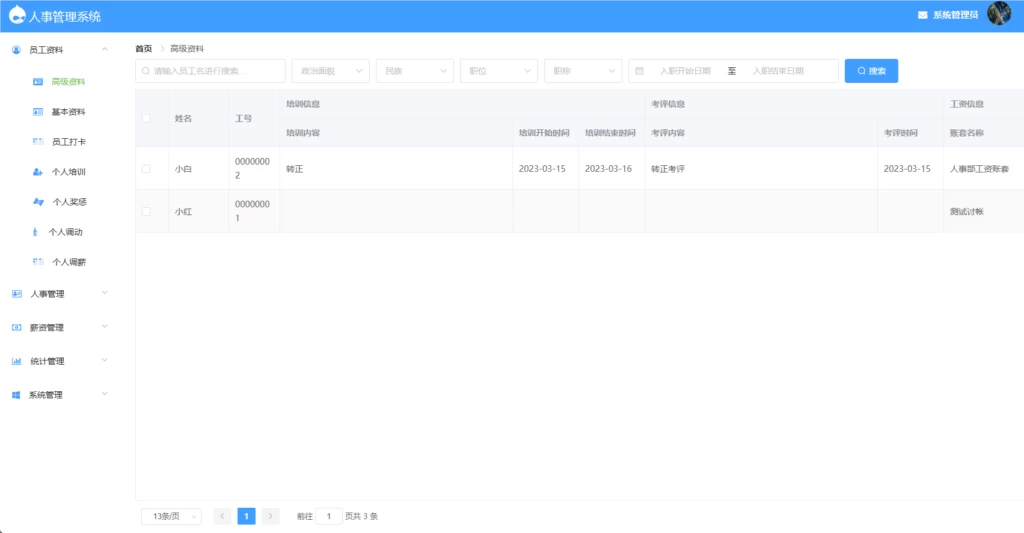Viewport: 1024px width, 533px height.
Task: Check the row checkbox for 小白
Action: (x=146, y=169)
